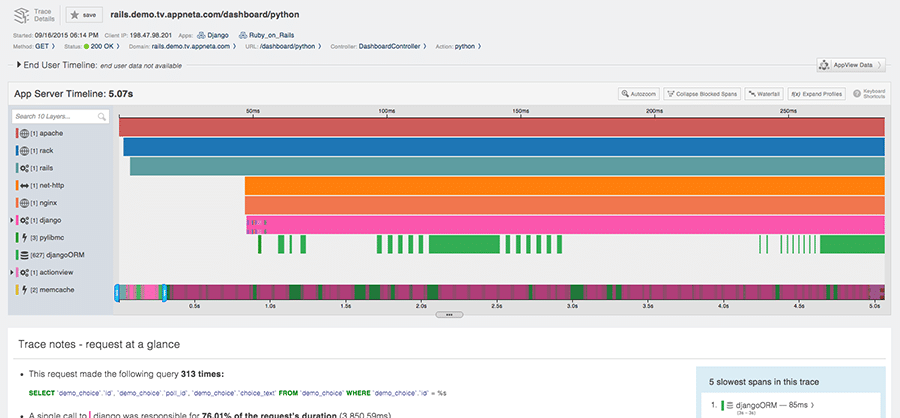
Task: Click the rails layer gears icon
Action: pyautogui.click(x=25, y=168)
